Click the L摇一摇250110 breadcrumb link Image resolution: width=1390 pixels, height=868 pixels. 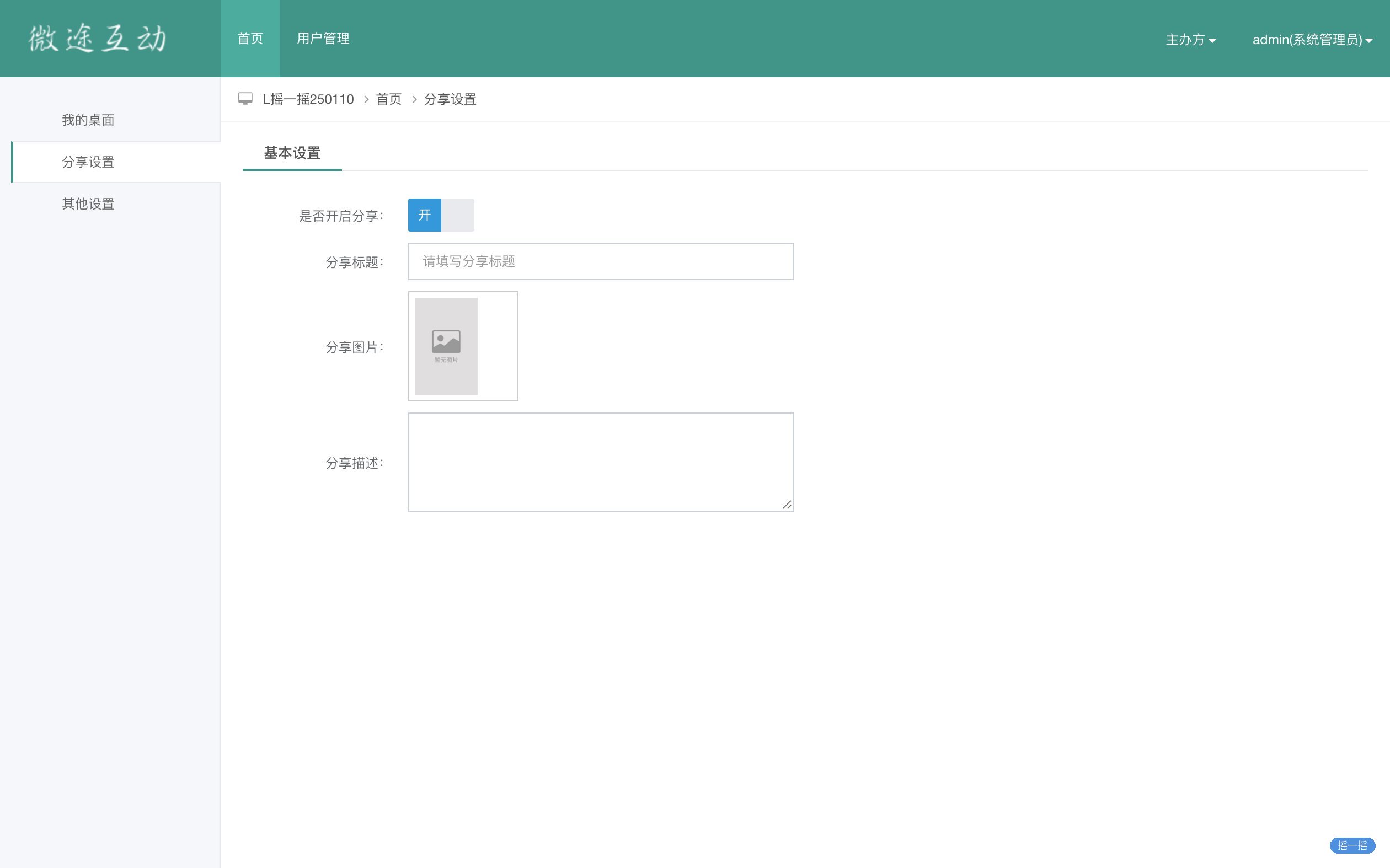(308, 99)
